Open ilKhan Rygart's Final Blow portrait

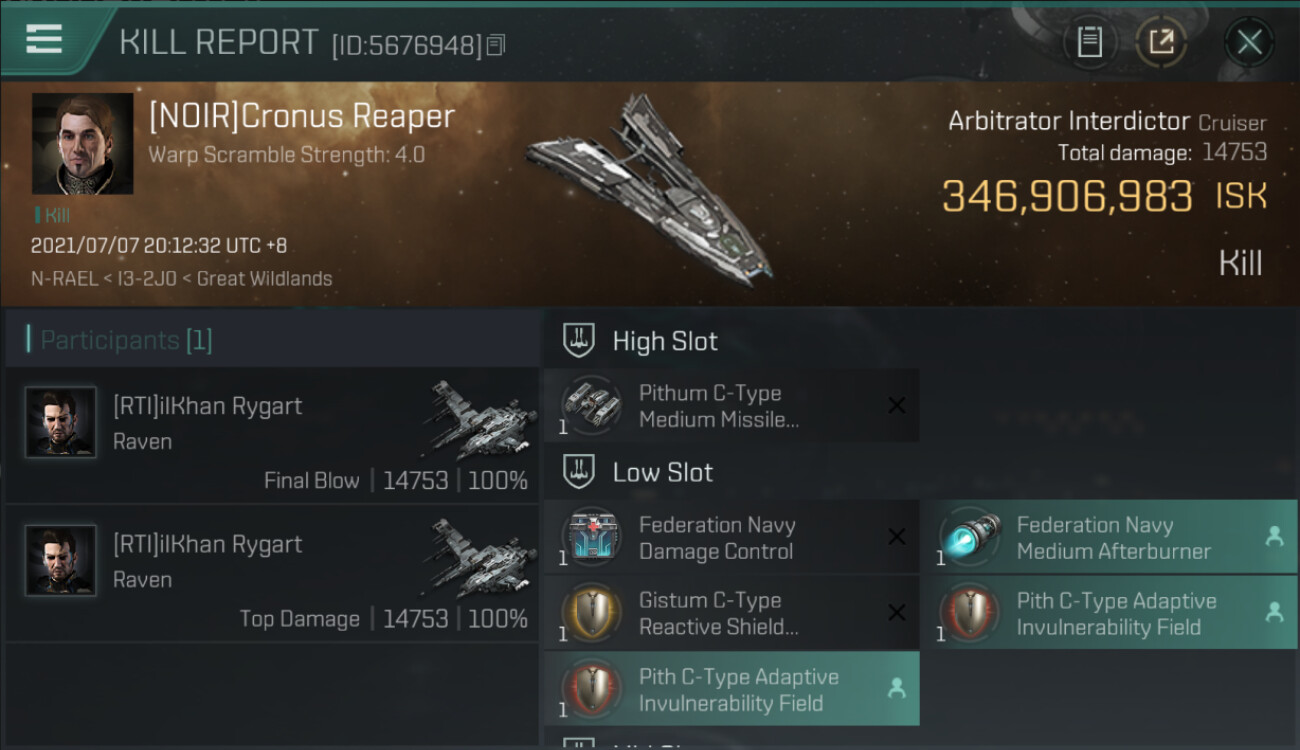coord(60,423)
